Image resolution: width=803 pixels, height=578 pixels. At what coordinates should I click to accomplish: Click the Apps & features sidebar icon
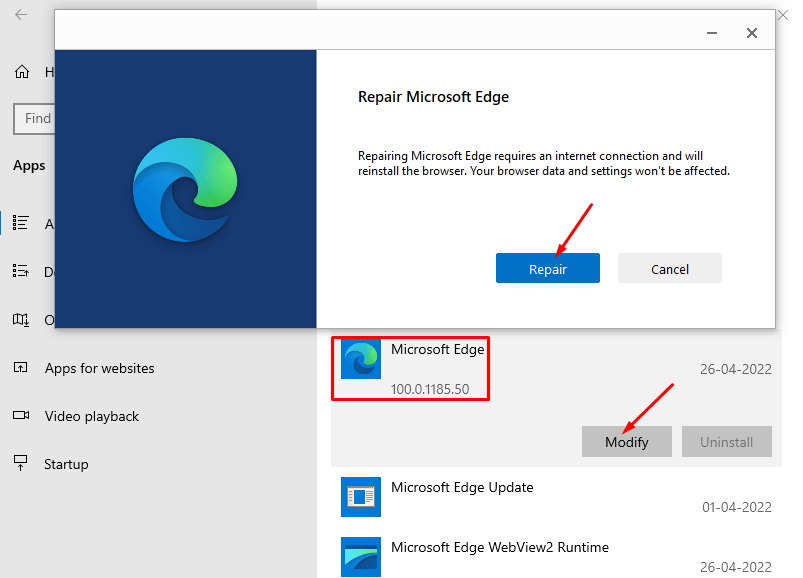tap(21, 223)
